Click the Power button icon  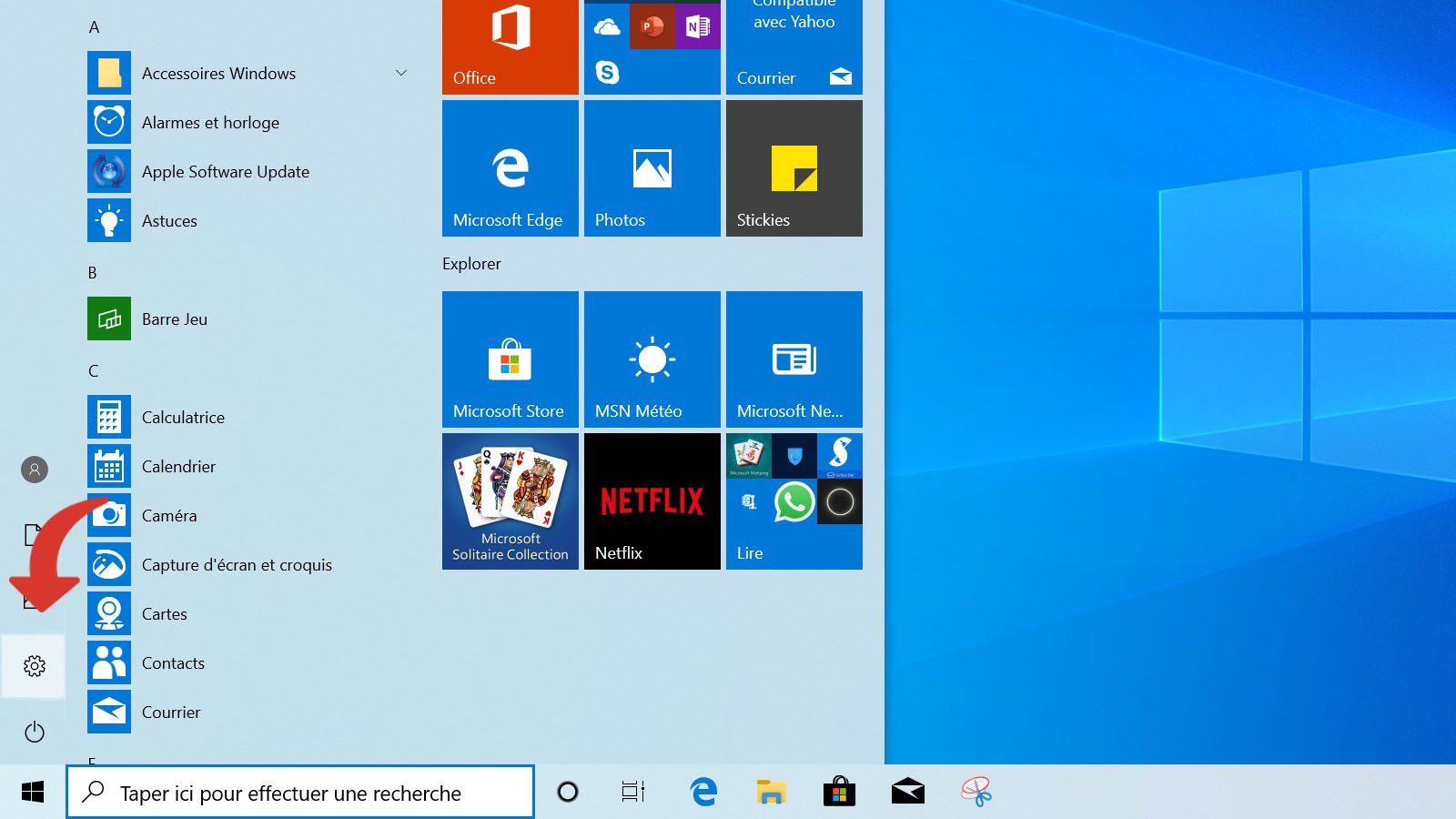pos(35,732)
